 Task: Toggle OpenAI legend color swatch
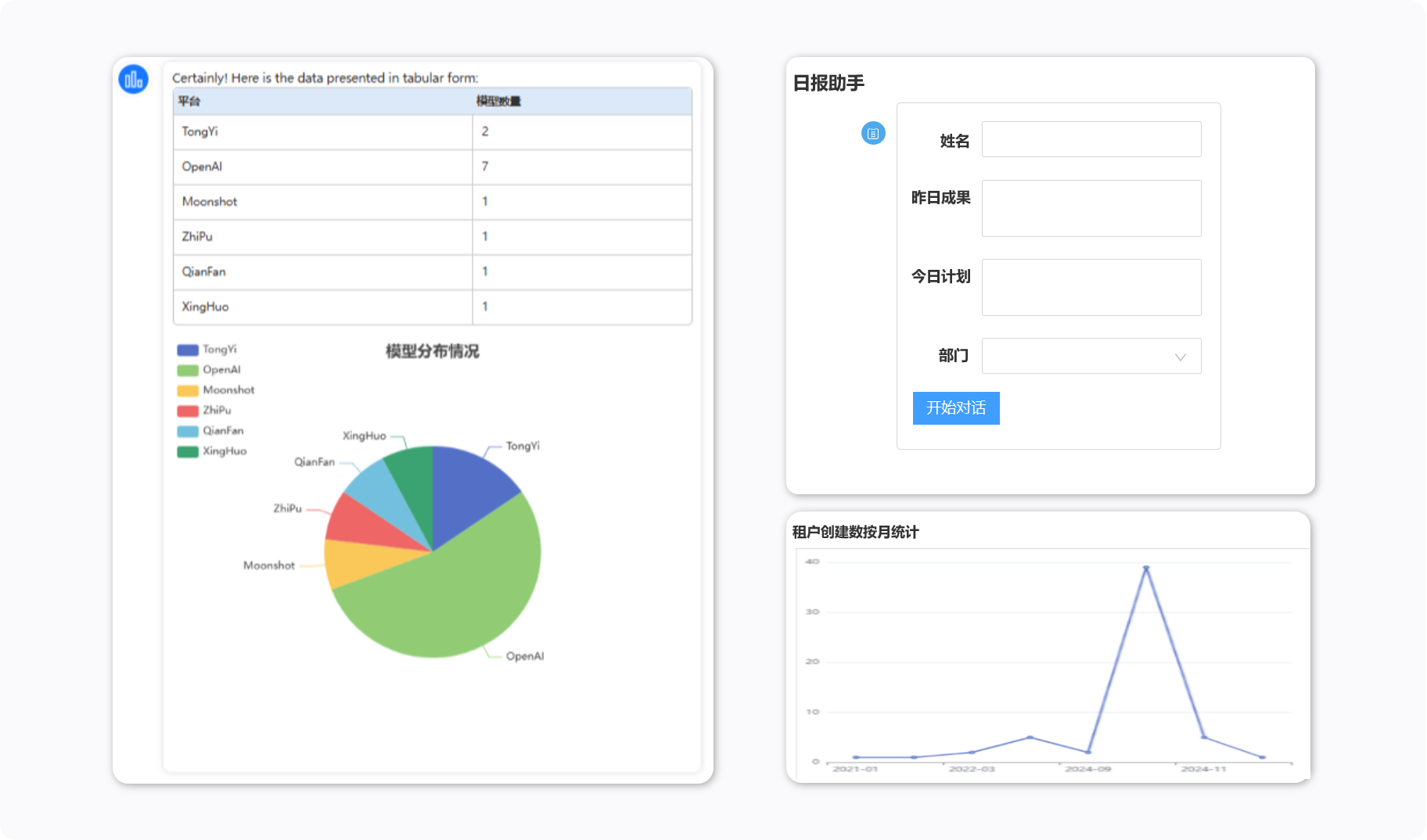(x=188, y=370)
